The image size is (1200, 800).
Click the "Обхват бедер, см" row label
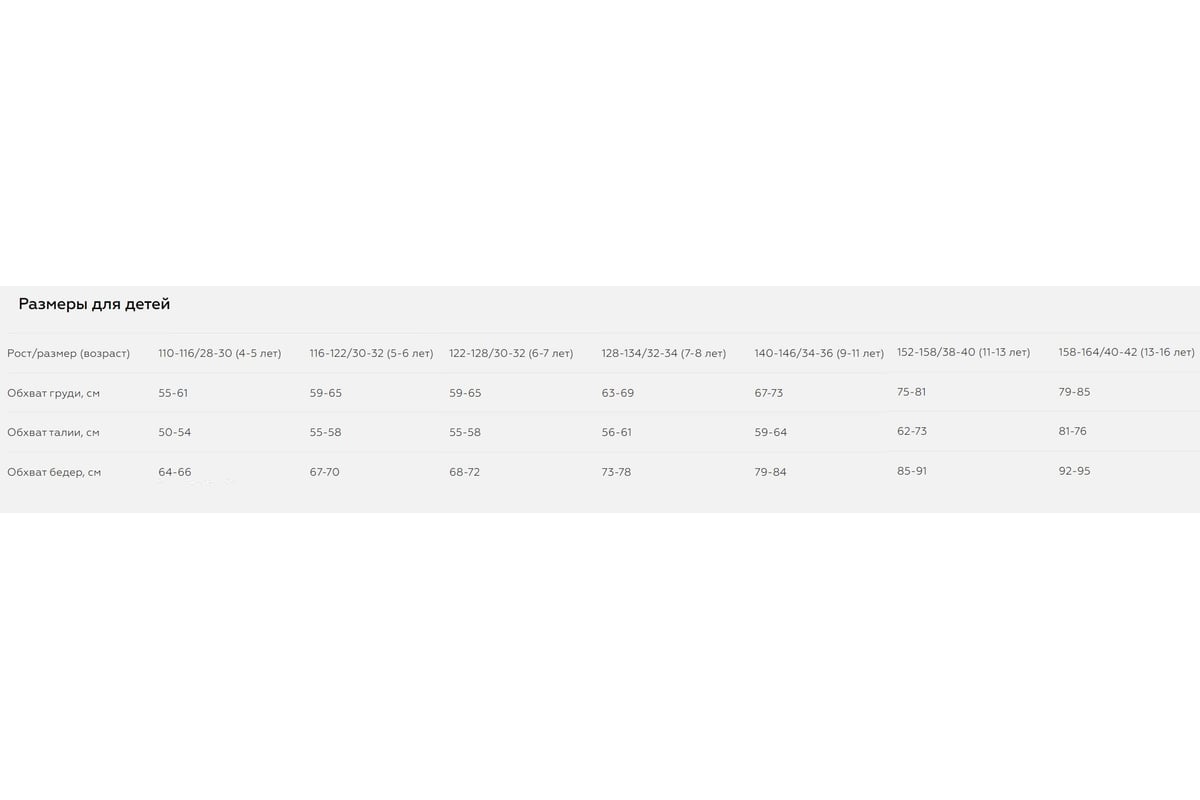[54, 472]
